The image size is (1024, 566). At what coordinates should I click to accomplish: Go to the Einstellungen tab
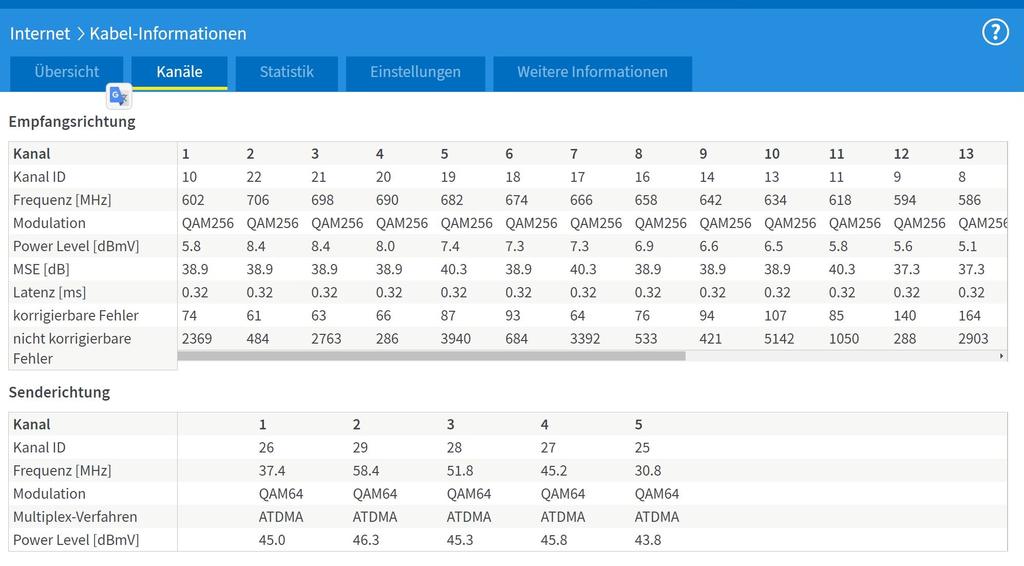[x=415, y=72]
